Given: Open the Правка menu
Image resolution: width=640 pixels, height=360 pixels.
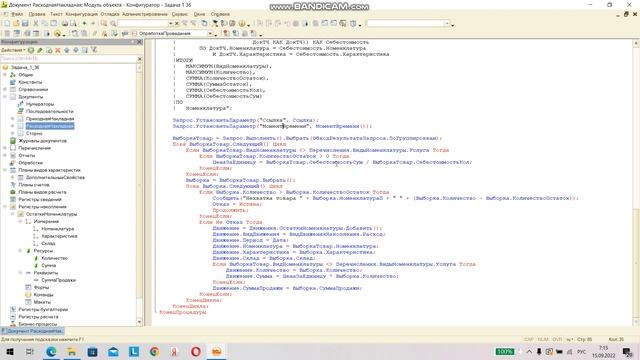Looking at the screenshot, I should pos(37,14).
